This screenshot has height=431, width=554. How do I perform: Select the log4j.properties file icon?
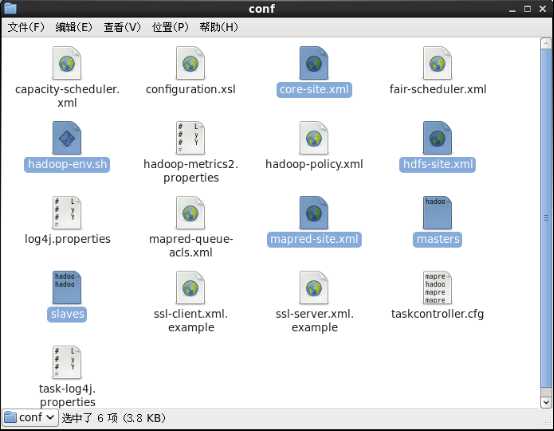(66, 213)
